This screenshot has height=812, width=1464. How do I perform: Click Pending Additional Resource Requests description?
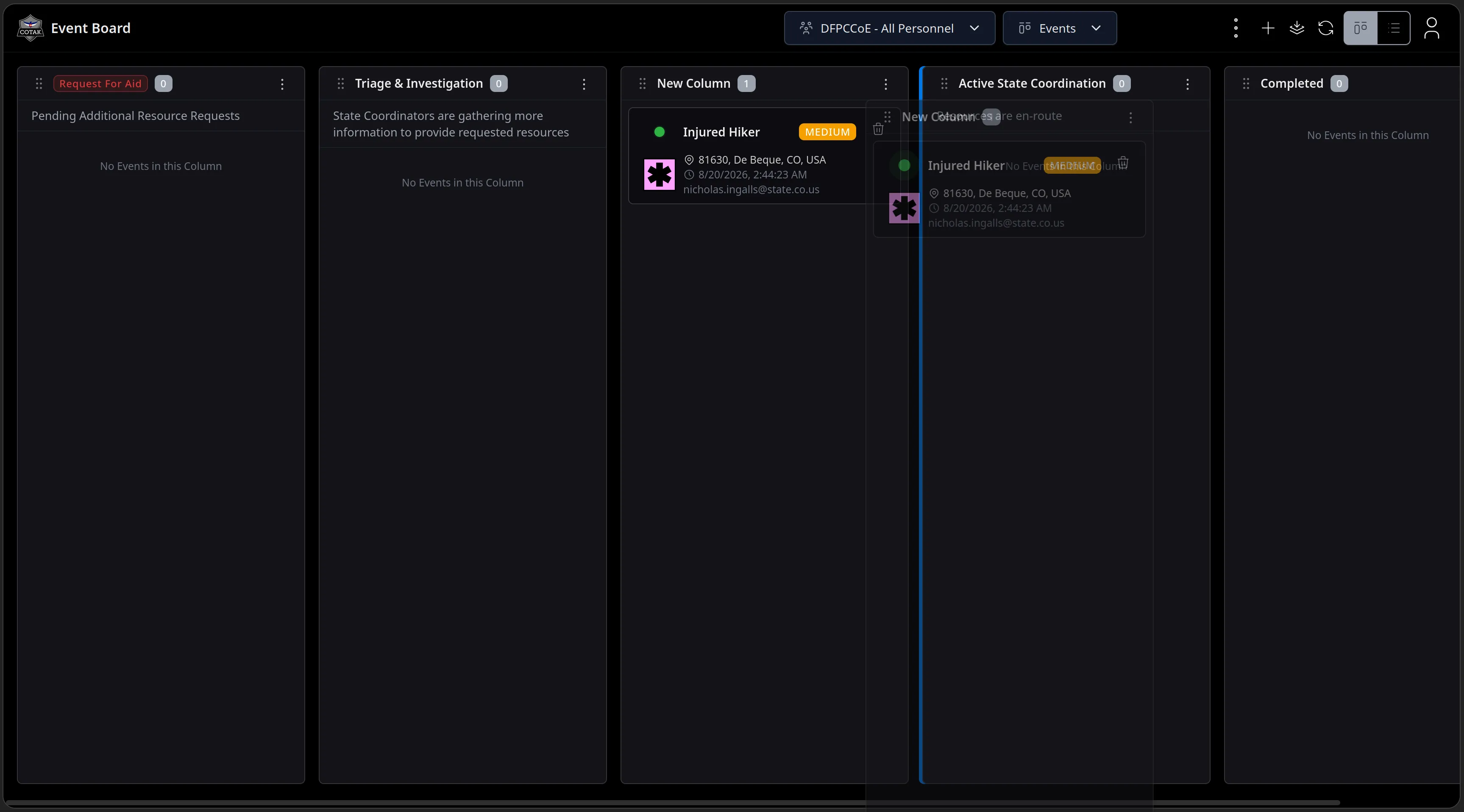pyautogui.click(x=135, y=116)
